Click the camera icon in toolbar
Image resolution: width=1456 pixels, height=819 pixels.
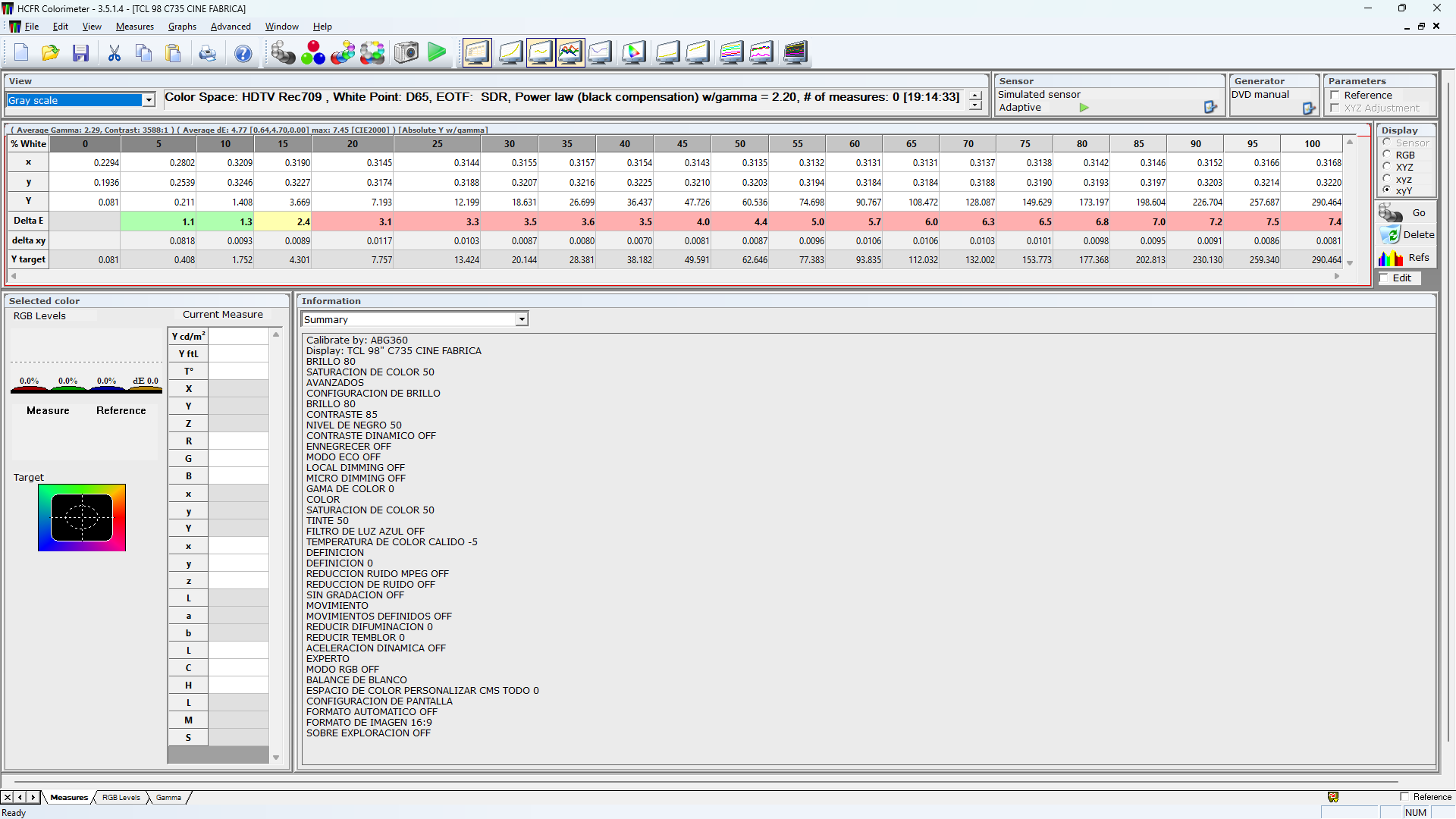click(406, 53)
